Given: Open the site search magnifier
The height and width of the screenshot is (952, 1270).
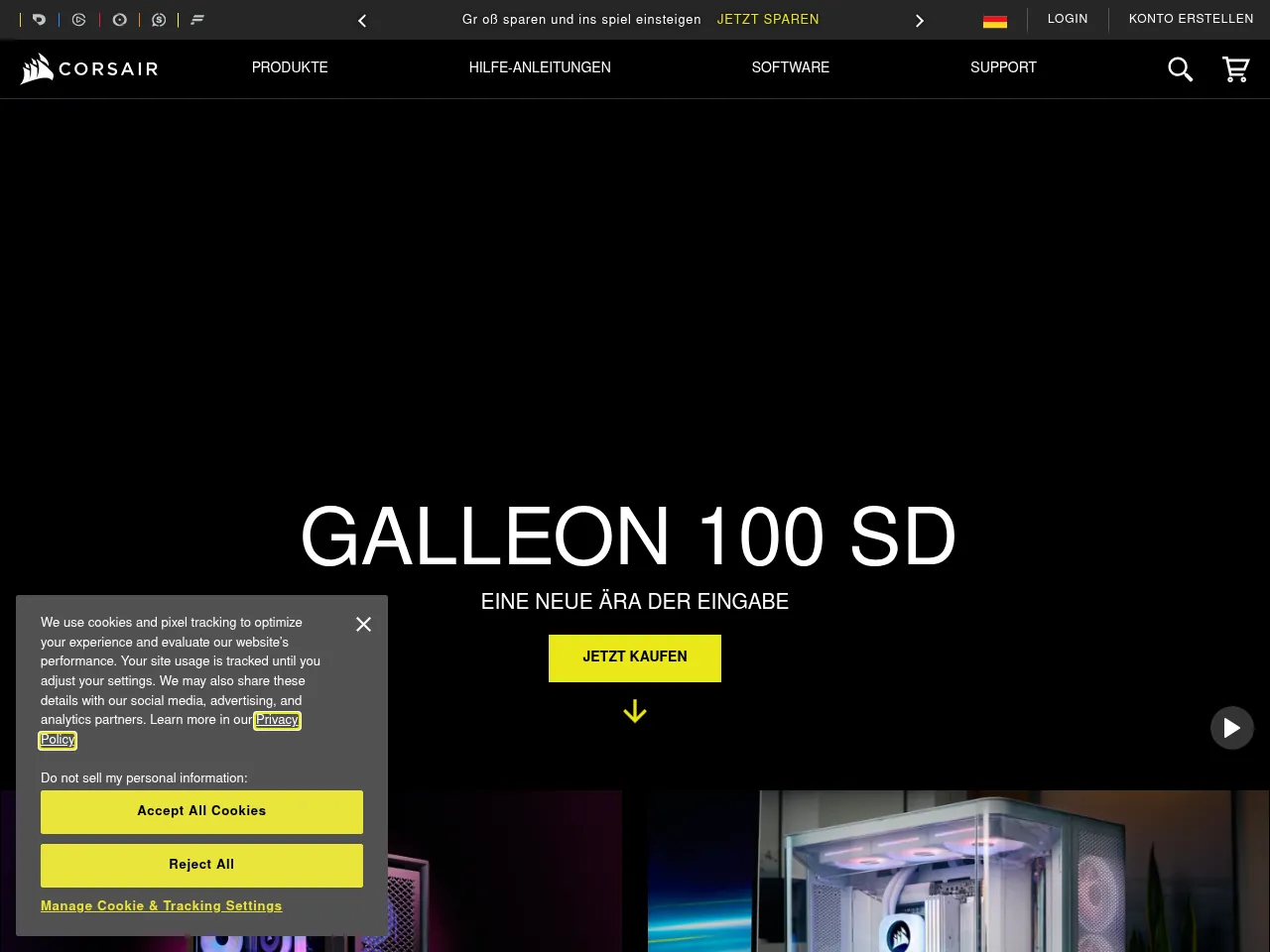Looking at the screenshot, I should click(1180, 69).
